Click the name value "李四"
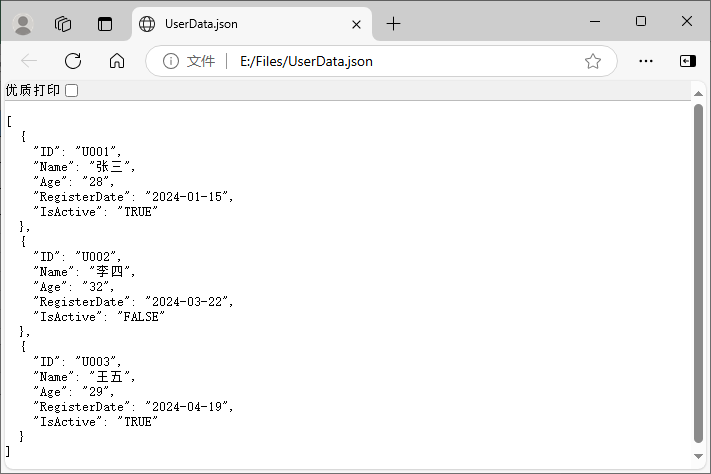Screen dimensions: 711x474 click(109, 271)
